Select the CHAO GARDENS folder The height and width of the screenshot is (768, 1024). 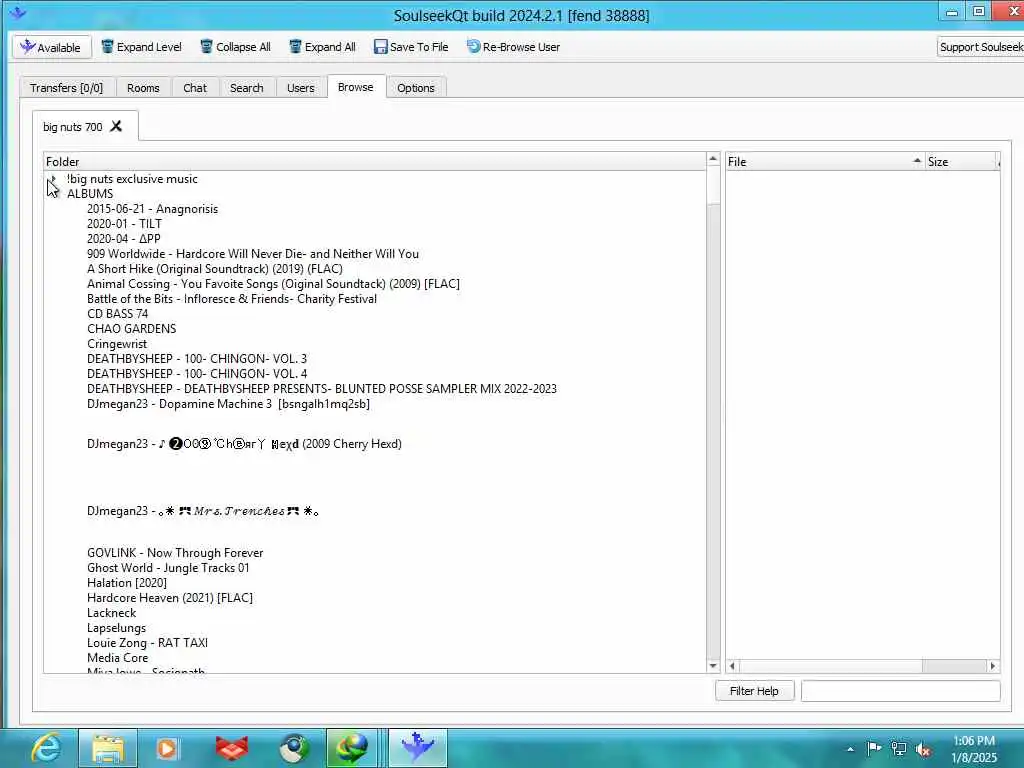pos(131,329)
